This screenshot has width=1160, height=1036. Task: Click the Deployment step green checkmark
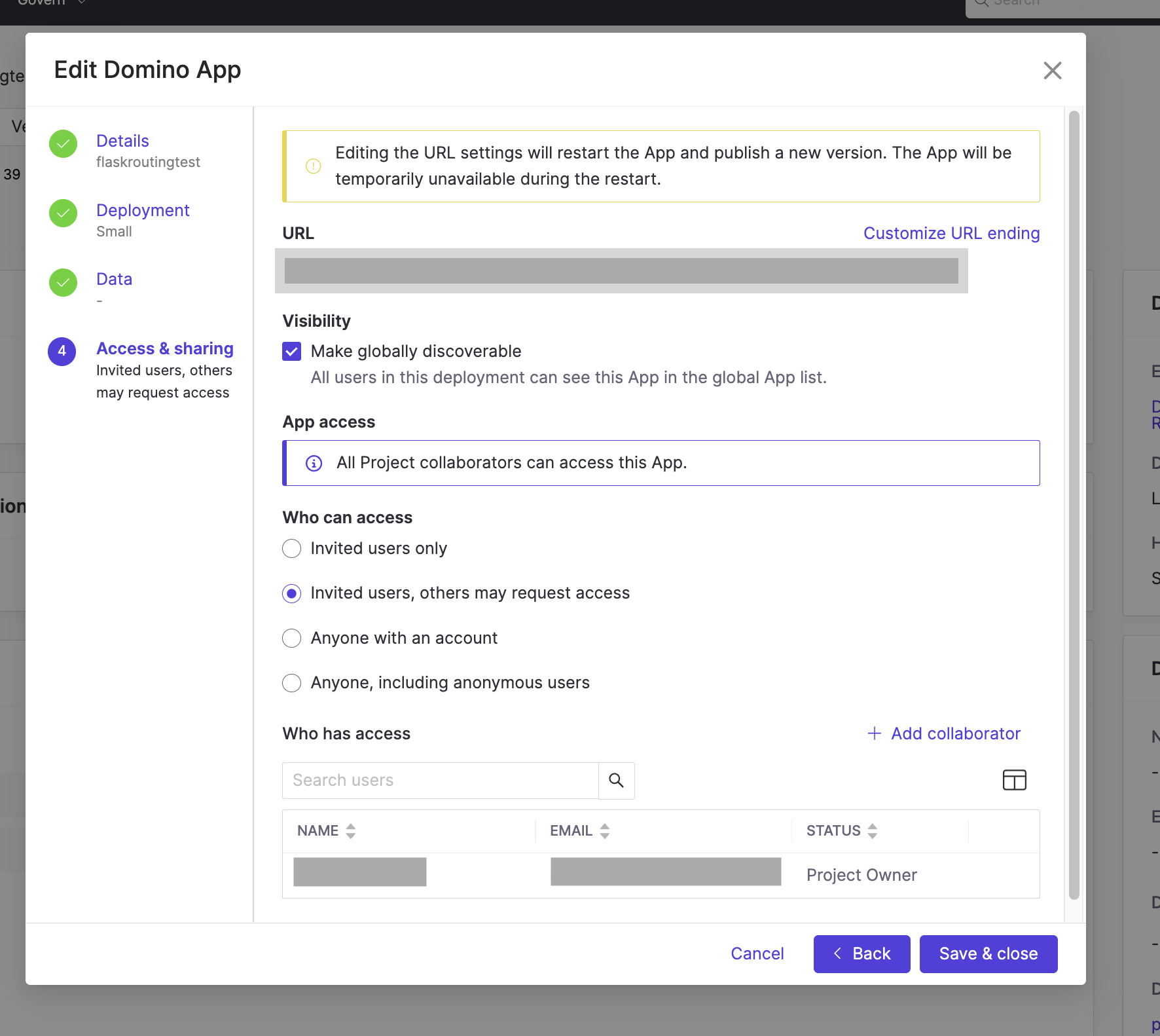pos(63,213)
